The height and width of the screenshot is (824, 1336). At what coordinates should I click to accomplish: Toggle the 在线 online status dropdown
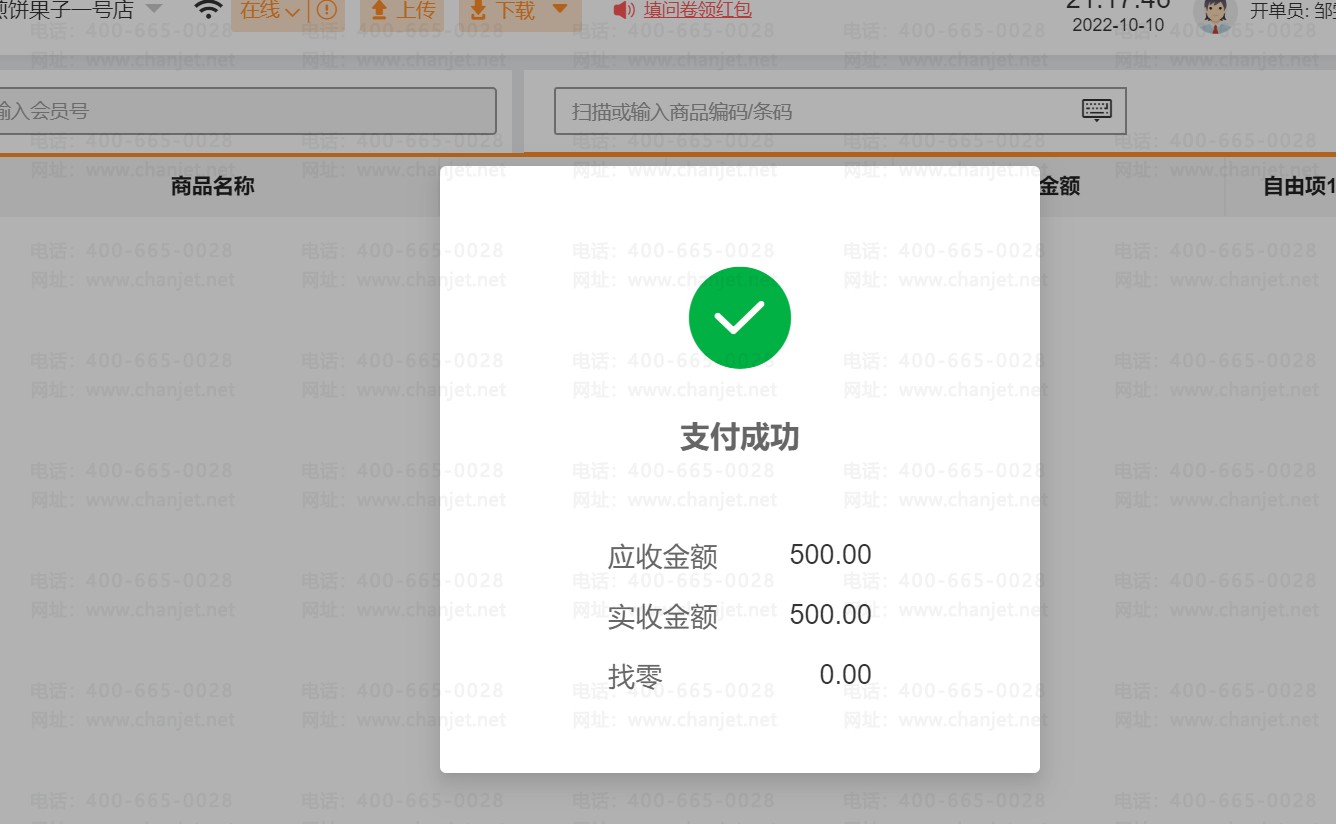click(270, 12)
